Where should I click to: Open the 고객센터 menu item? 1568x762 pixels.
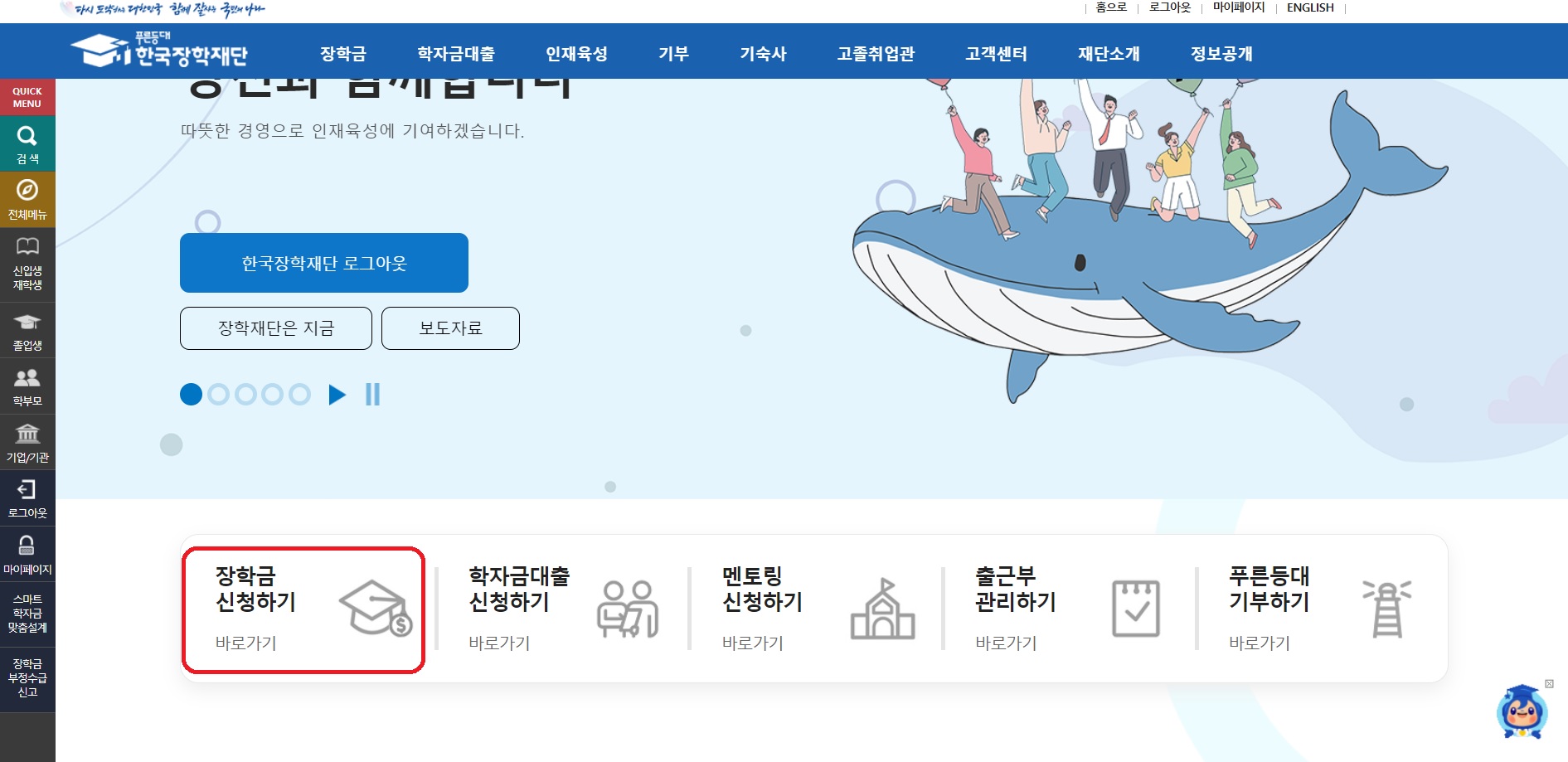997,53
